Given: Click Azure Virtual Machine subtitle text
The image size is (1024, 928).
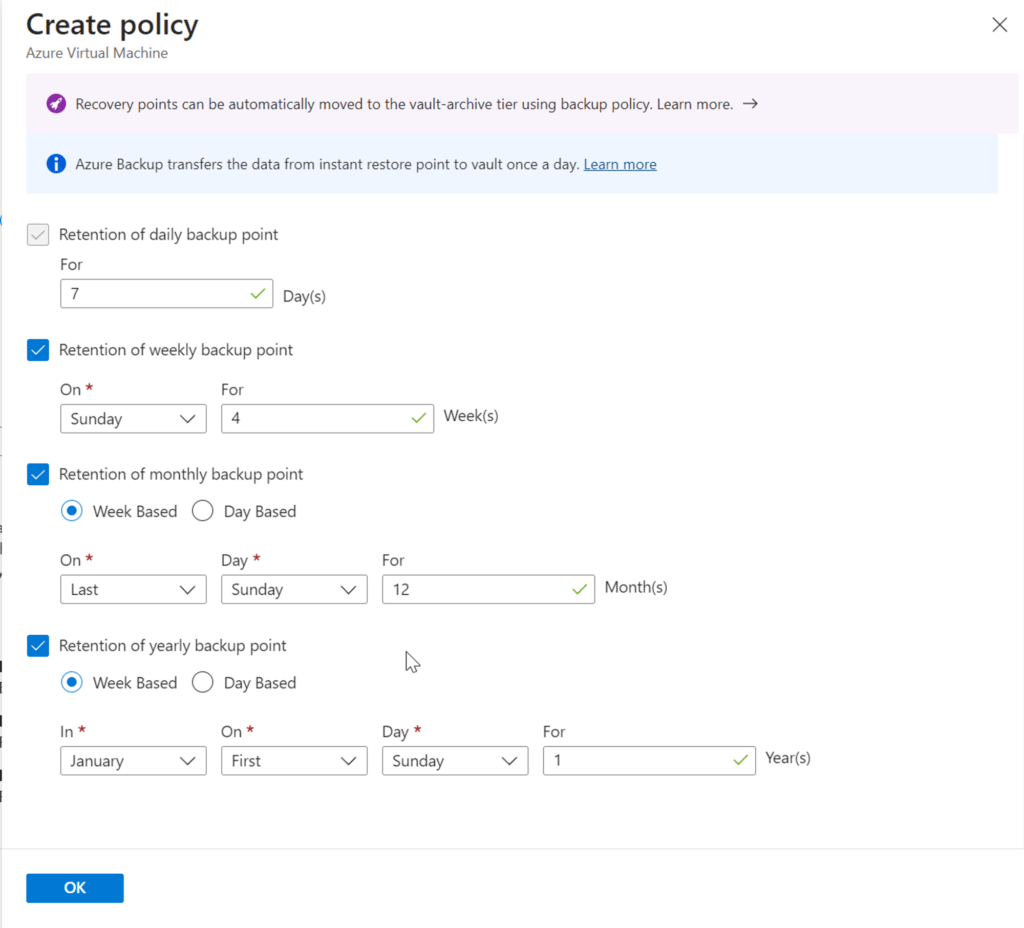Looking at the screenshot, I should click(x=97, y=53).
